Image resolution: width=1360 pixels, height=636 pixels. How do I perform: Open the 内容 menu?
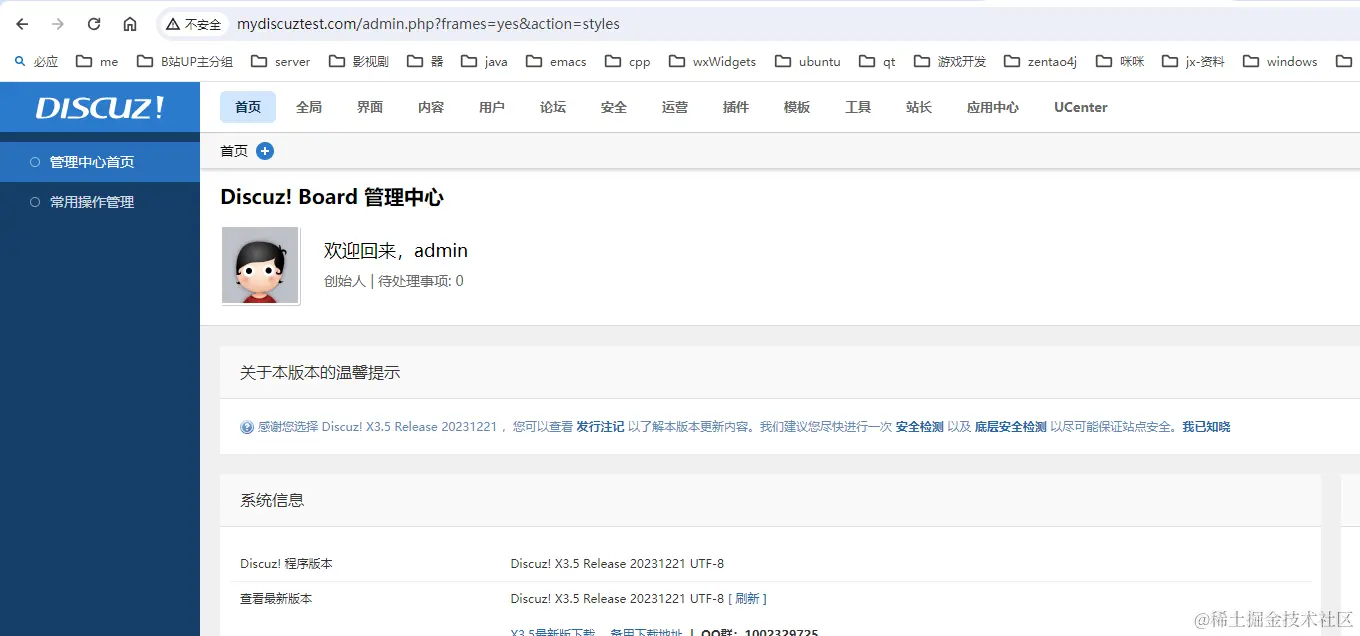(x=431, y=107)
